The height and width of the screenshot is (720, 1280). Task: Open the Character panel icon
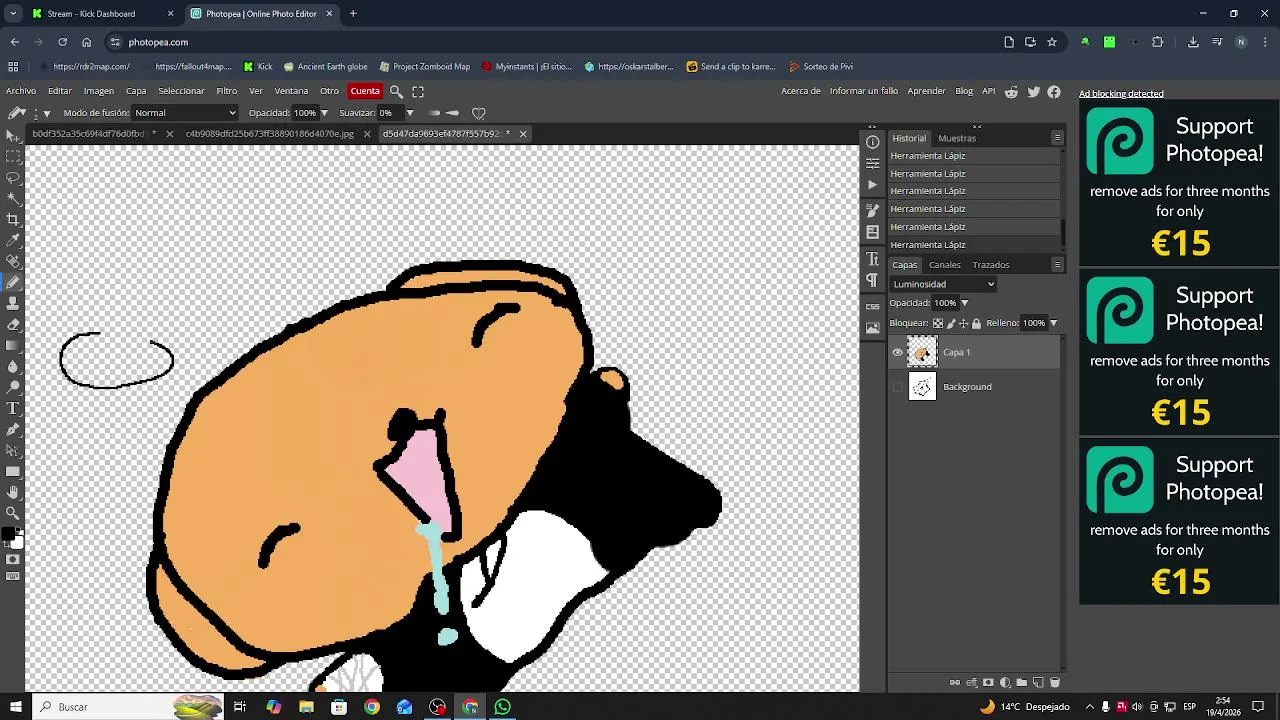point(873,259)
